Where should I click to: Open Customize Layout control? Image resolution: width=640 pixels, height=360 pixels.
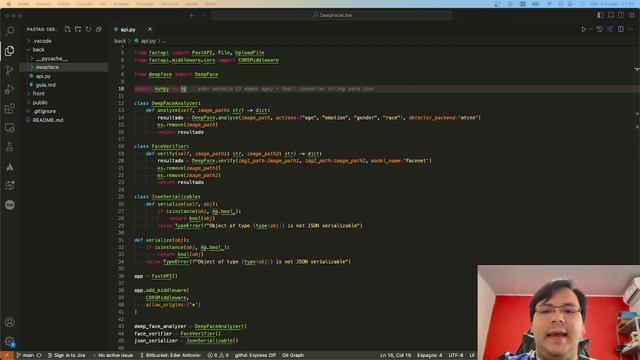point(631,15)
